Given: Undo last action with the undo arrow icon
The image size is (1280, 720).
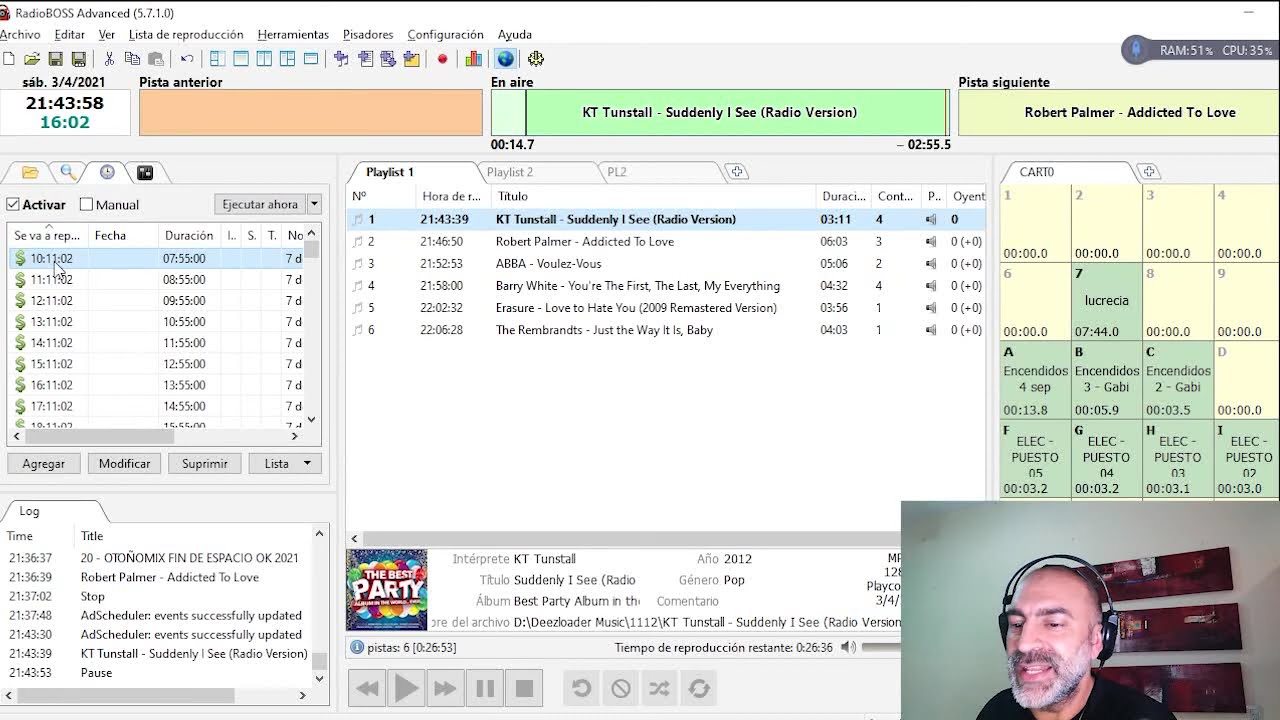Looking at the screenshot, I should tap(187, 59).
